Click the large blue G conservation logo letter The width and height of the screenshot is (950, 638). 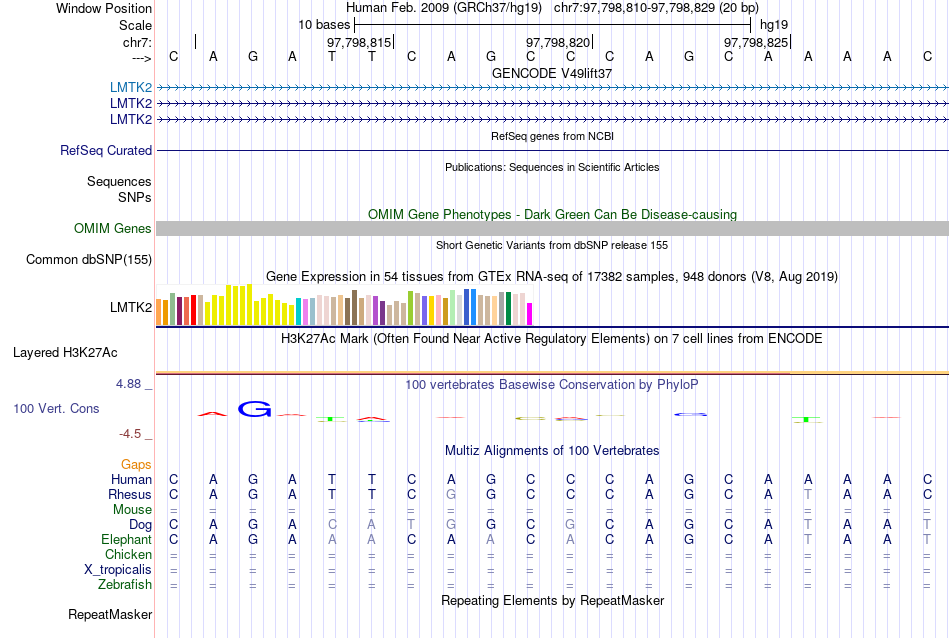[x=254, y=410]
